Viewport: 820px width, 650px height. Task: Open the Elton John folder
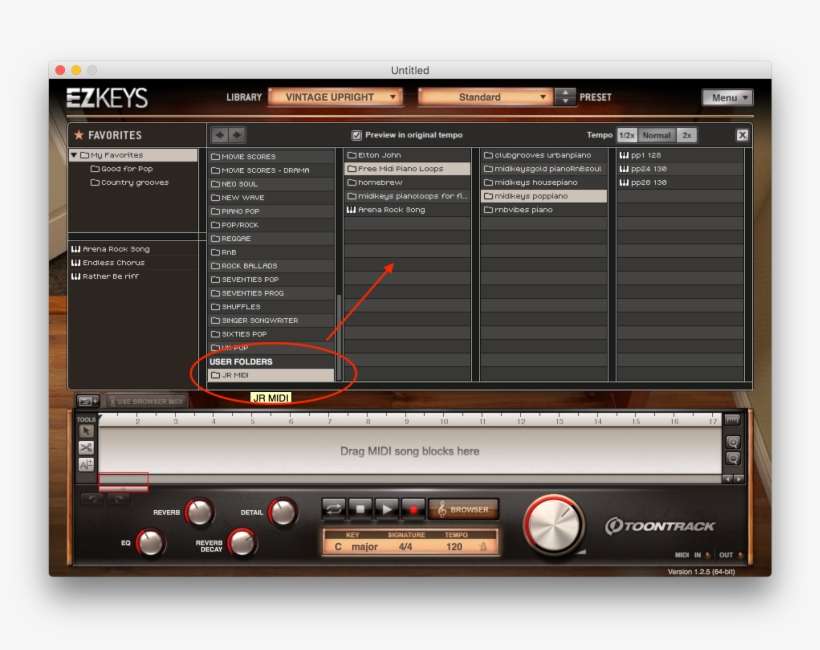pos(406,155)
